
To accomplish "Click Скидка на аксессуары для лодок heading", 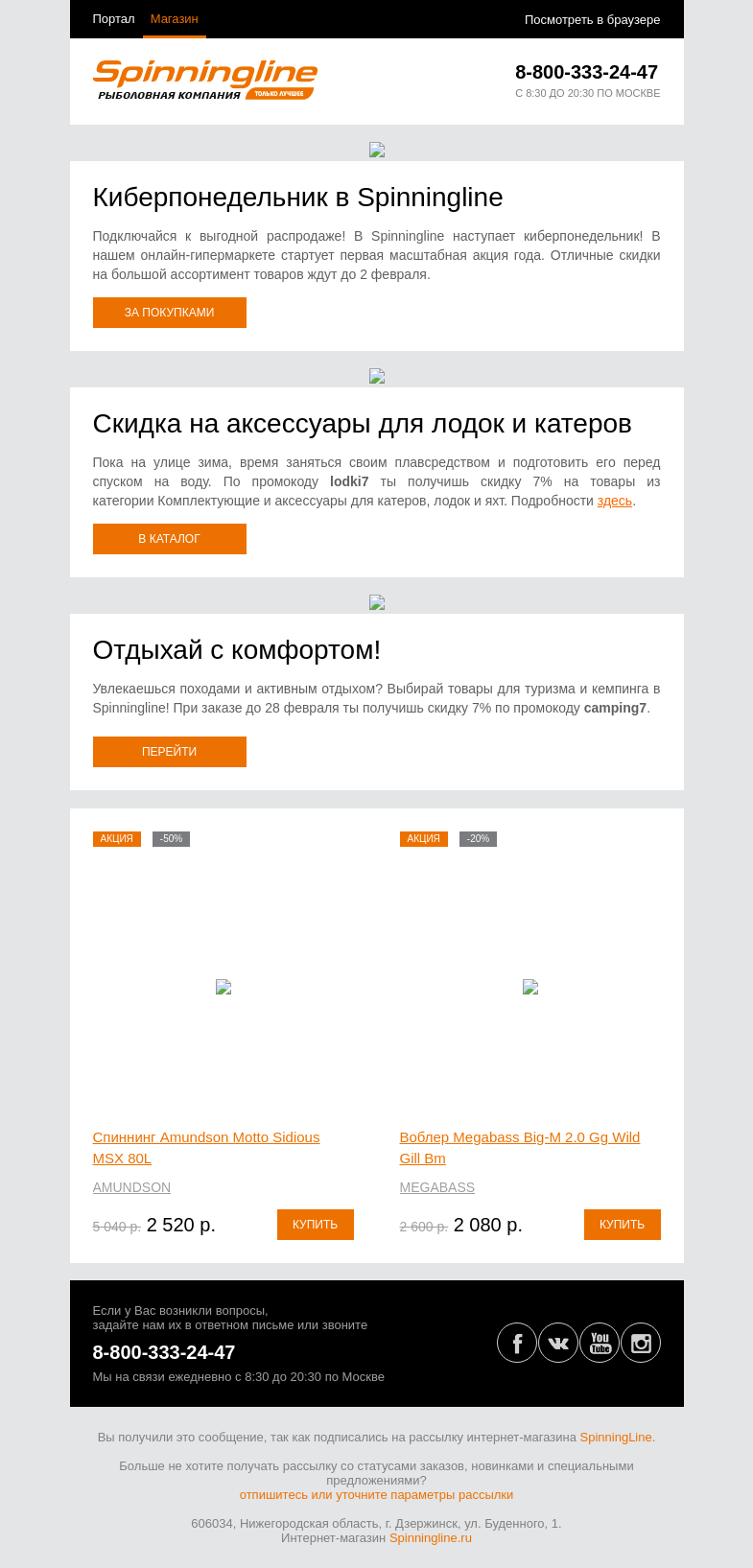I will coord(363,424).
